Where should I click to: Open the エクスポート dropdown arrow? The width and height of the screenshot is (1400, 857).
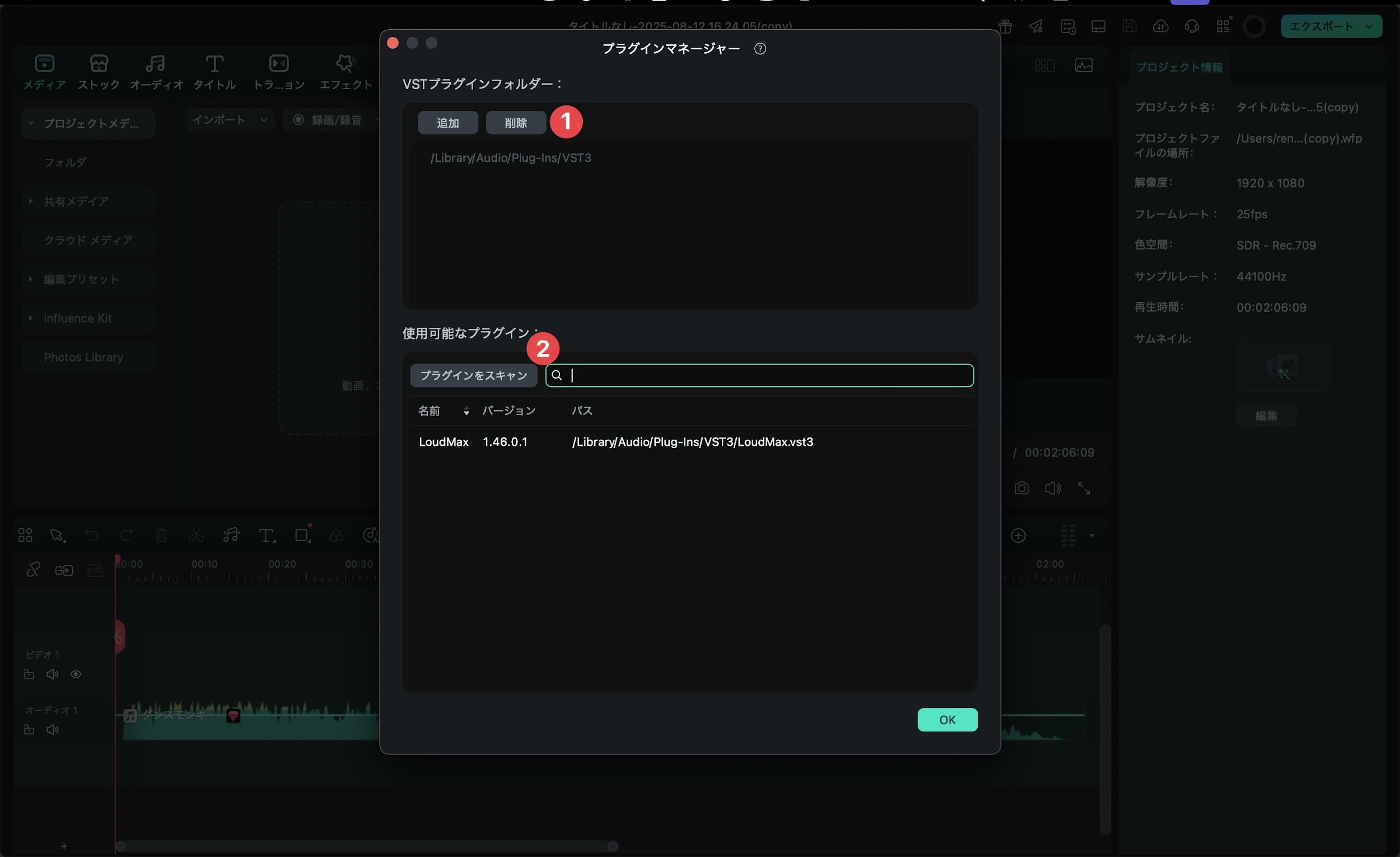tap(1369, 26)
